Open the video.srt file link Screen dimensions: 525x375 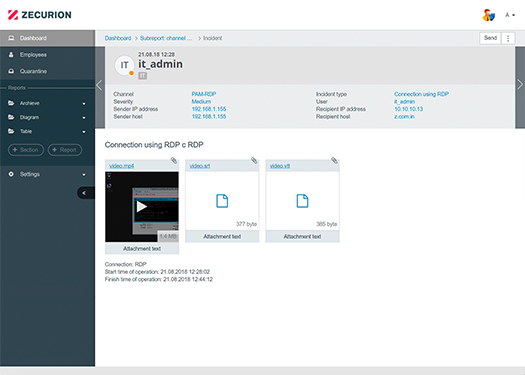point(200,166)
